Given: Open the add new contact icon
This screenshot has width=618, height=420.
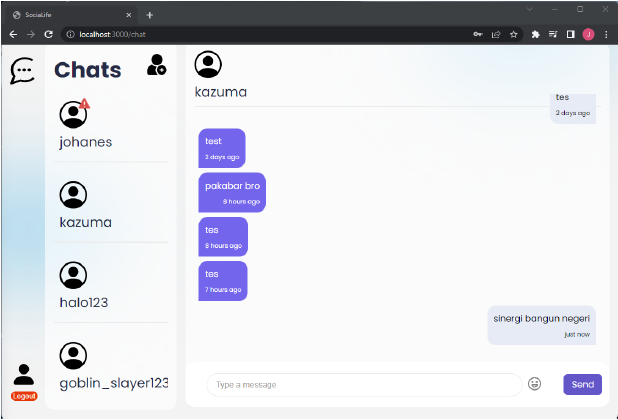Looking at the screenshot, I should click(x=156, y=66).
